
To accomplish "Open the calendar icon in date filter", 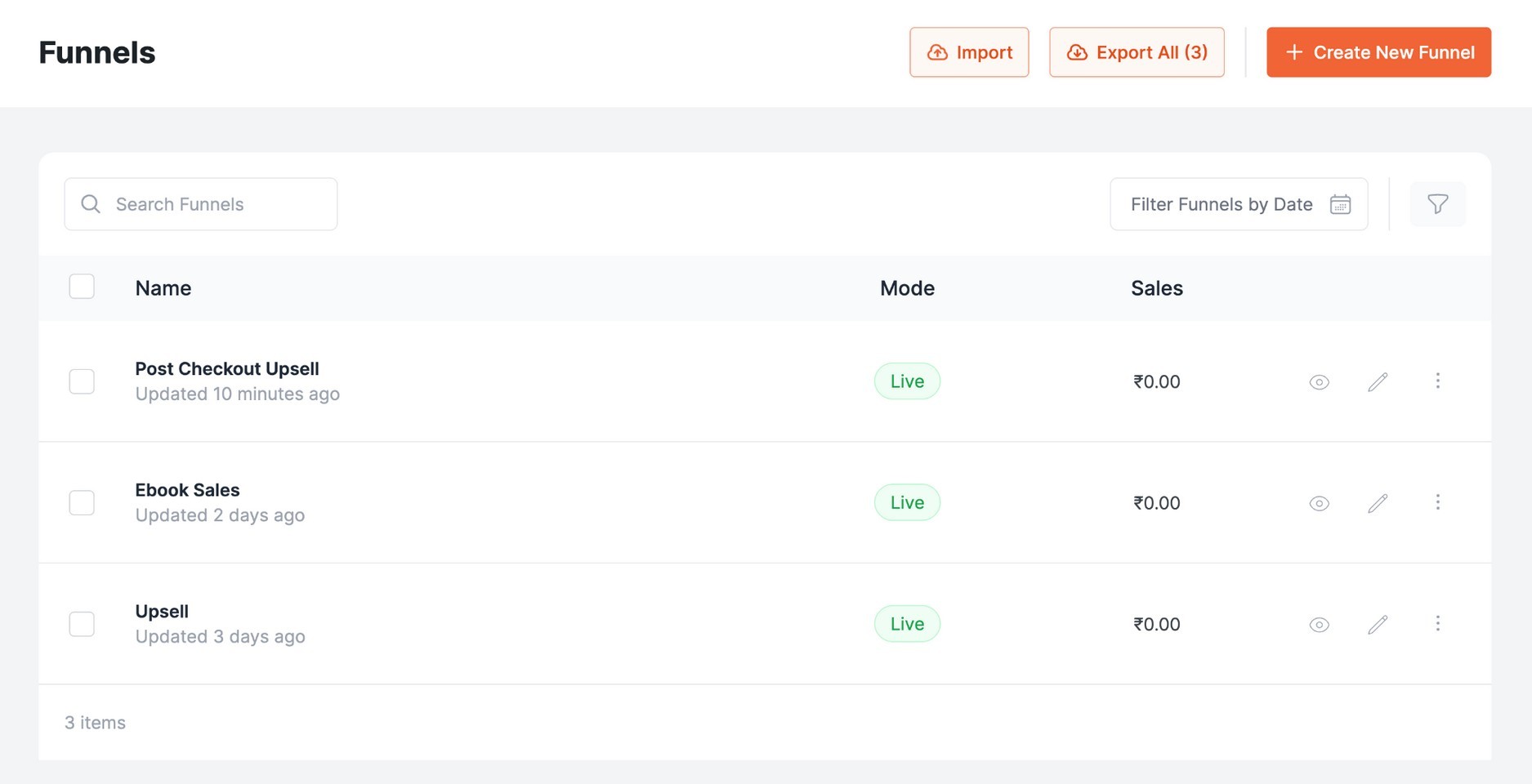I will [1340, 204].
